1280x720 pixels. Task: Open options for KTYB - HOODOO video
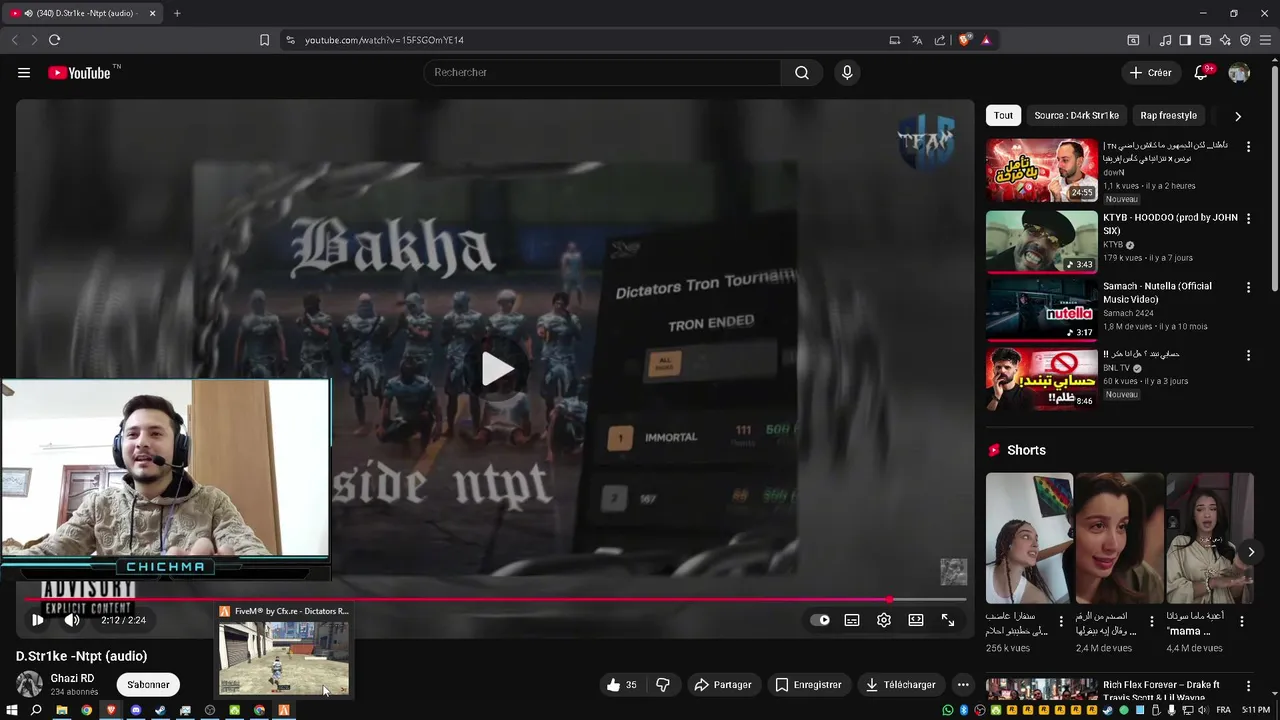[x=1248, y=218]
